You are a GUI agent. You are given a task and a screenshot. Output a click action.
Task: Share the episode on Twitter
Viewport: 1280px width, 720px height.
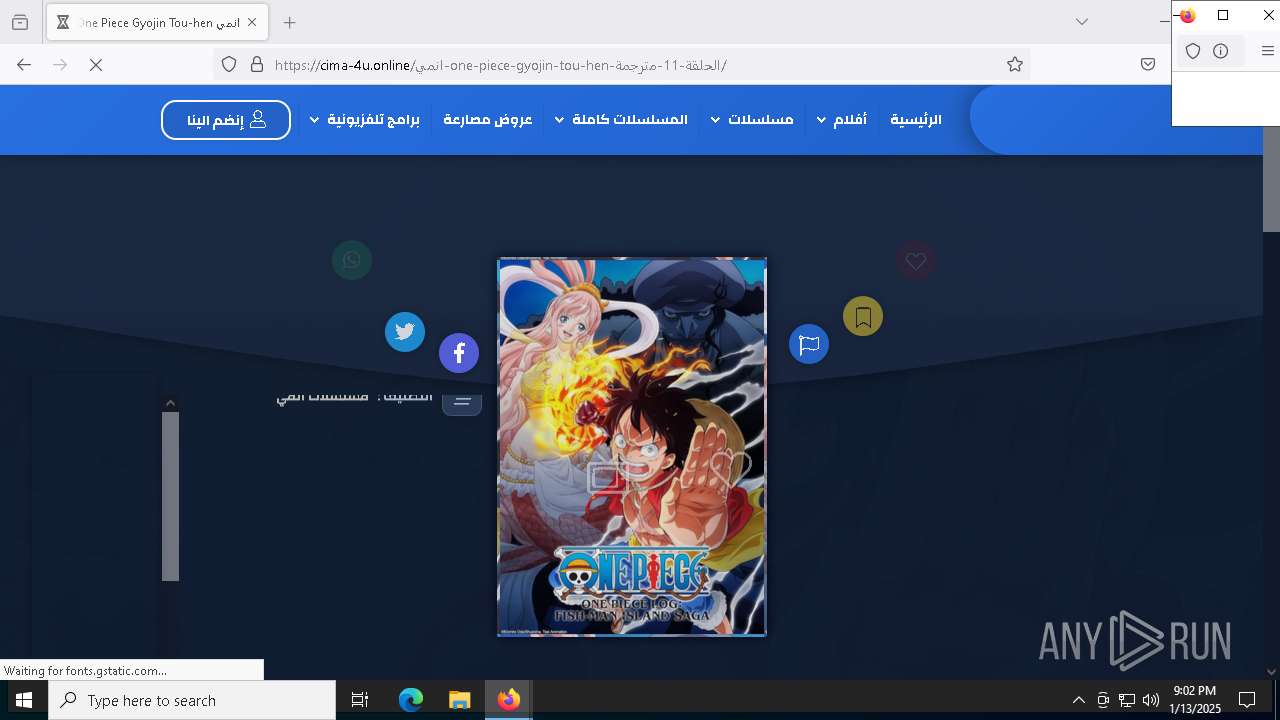[x=405, y=332]
